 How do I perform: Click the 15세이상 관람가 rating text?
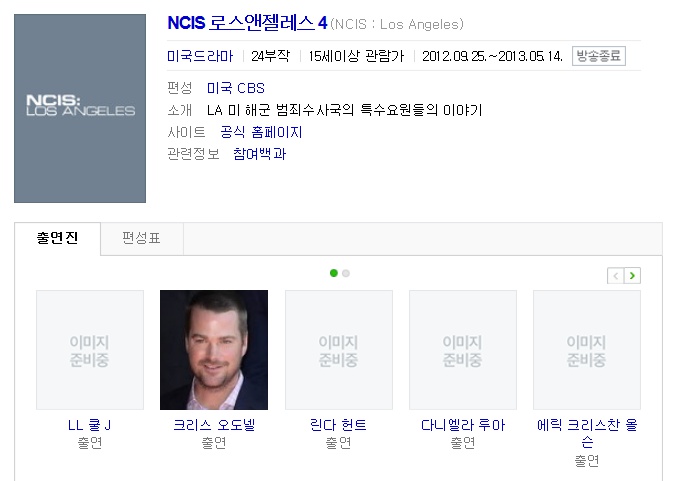pyautogui.click(x=356, y=56)
